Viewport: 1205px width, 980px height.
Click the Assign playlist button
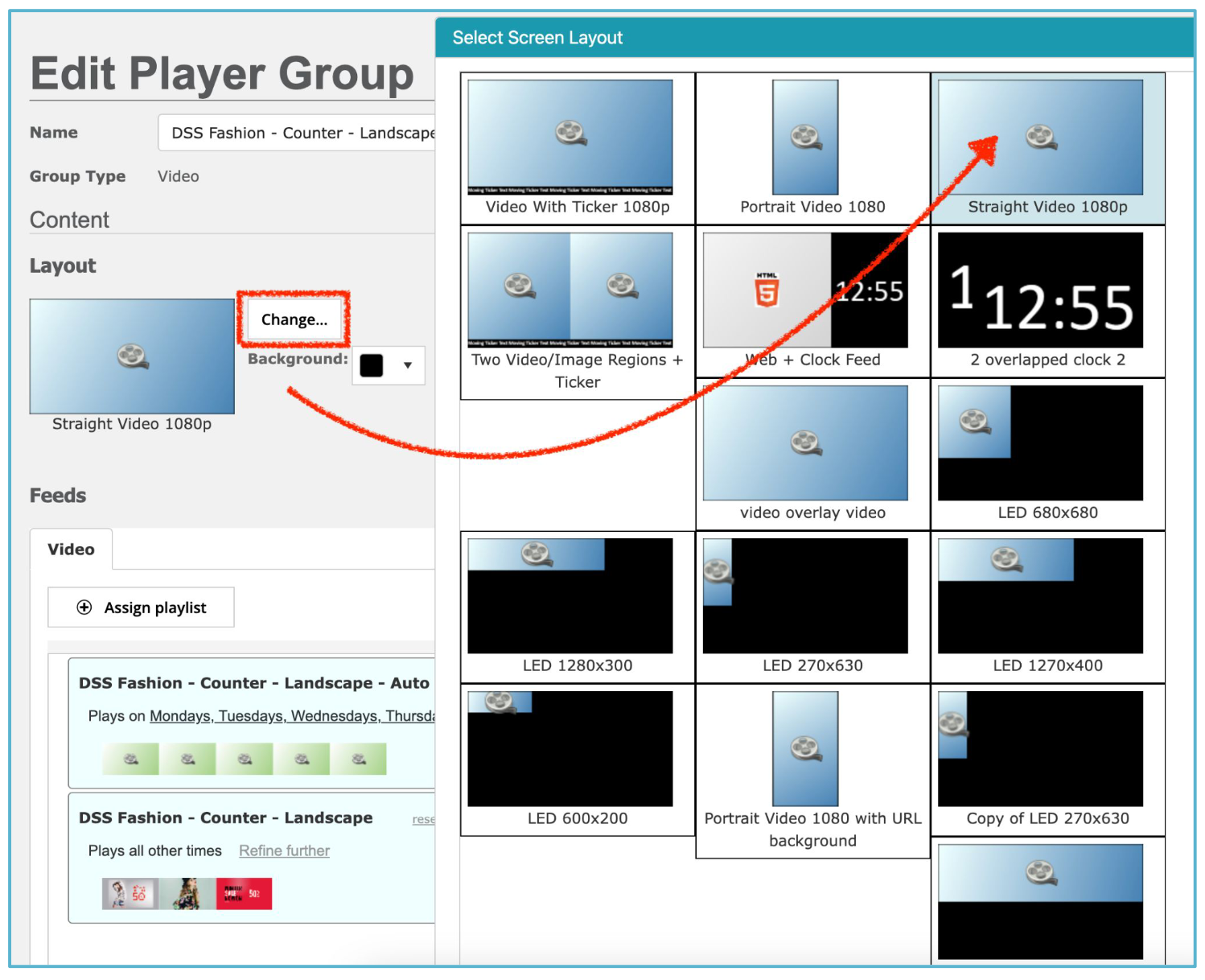[x=141, y=607]
